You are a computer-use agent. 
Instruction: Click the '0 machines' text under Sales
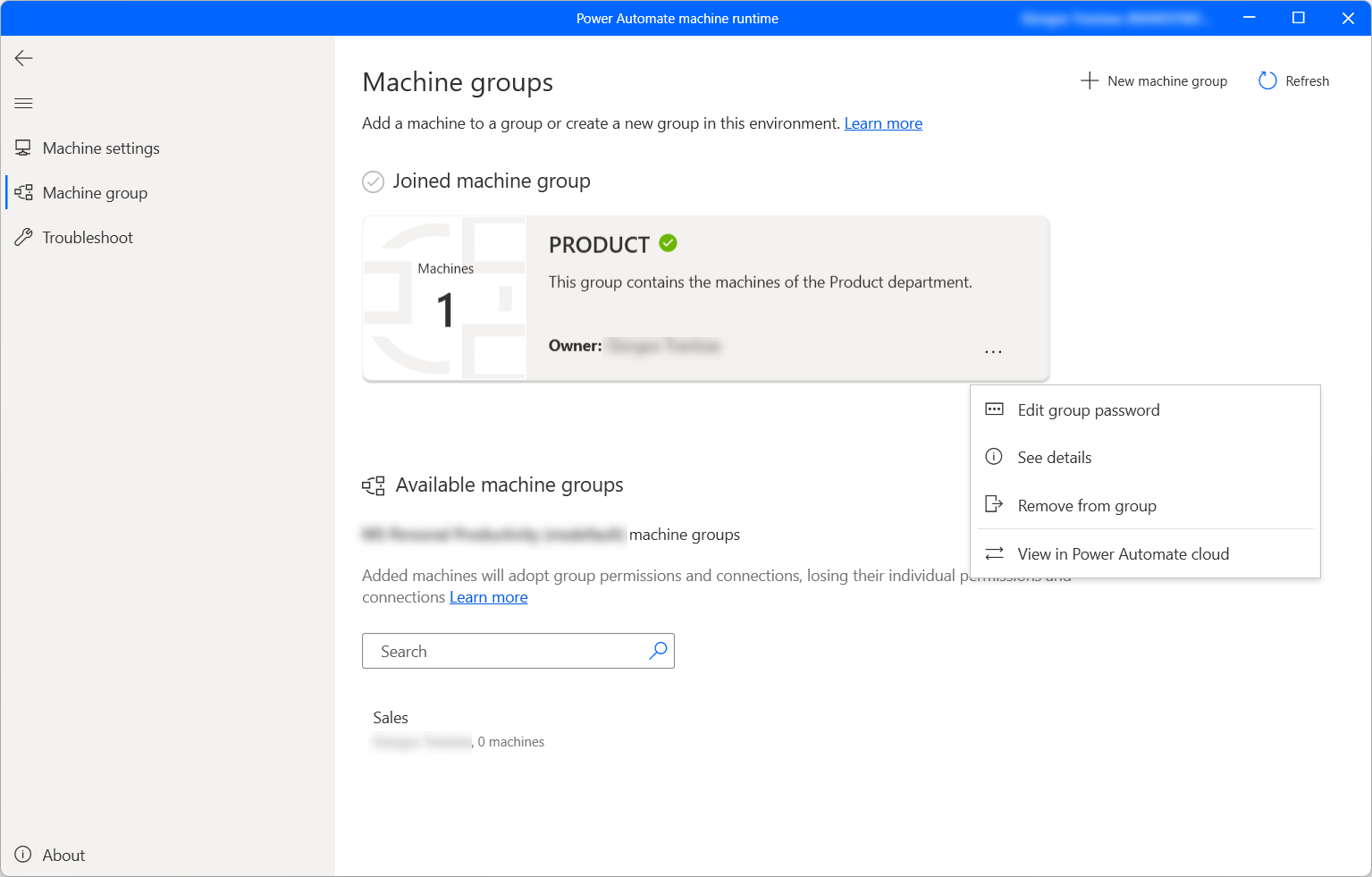[x=511, y=742]
